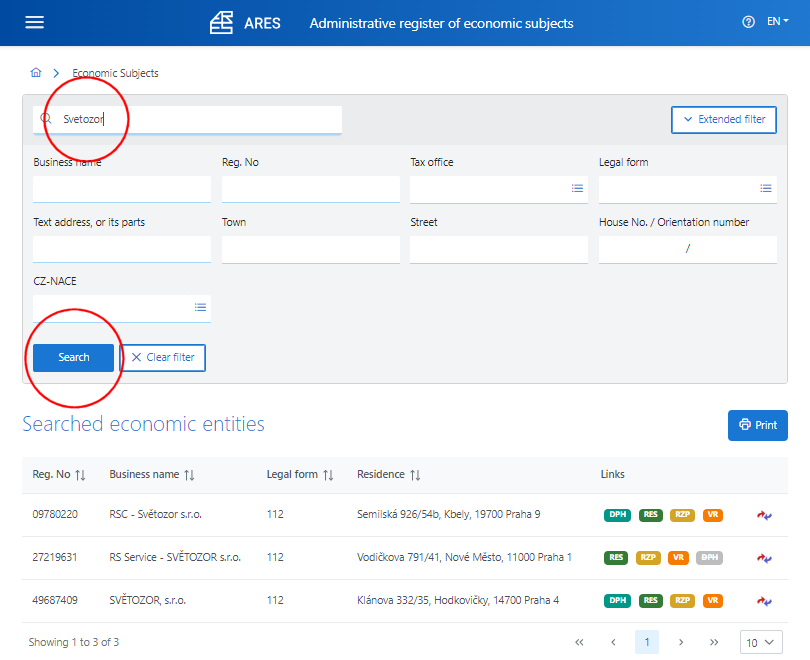
Task: Open the EN language dropdown
Action: (x=777, y=22)
